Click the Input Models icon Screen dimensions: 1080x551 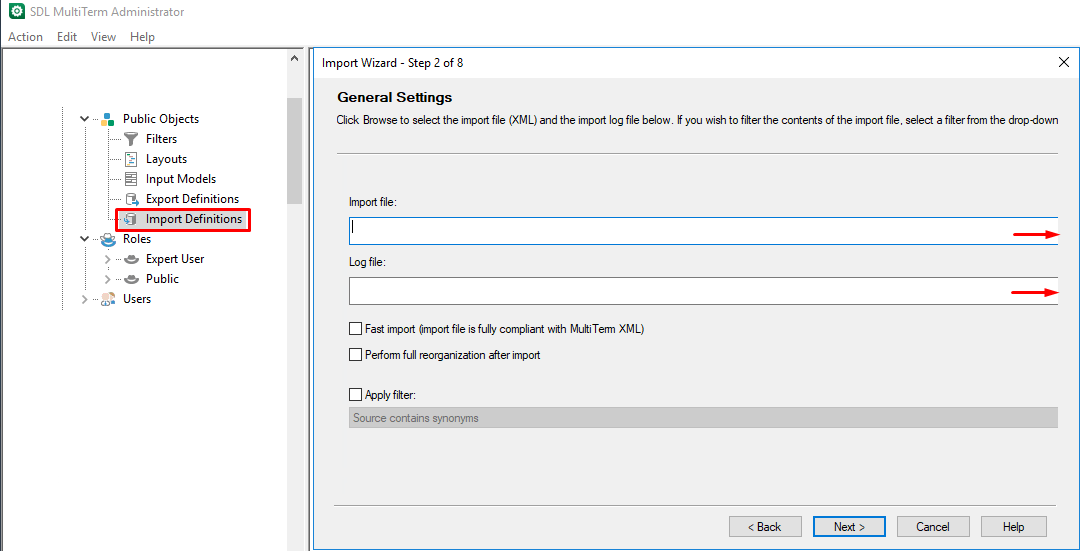(131, 179)
